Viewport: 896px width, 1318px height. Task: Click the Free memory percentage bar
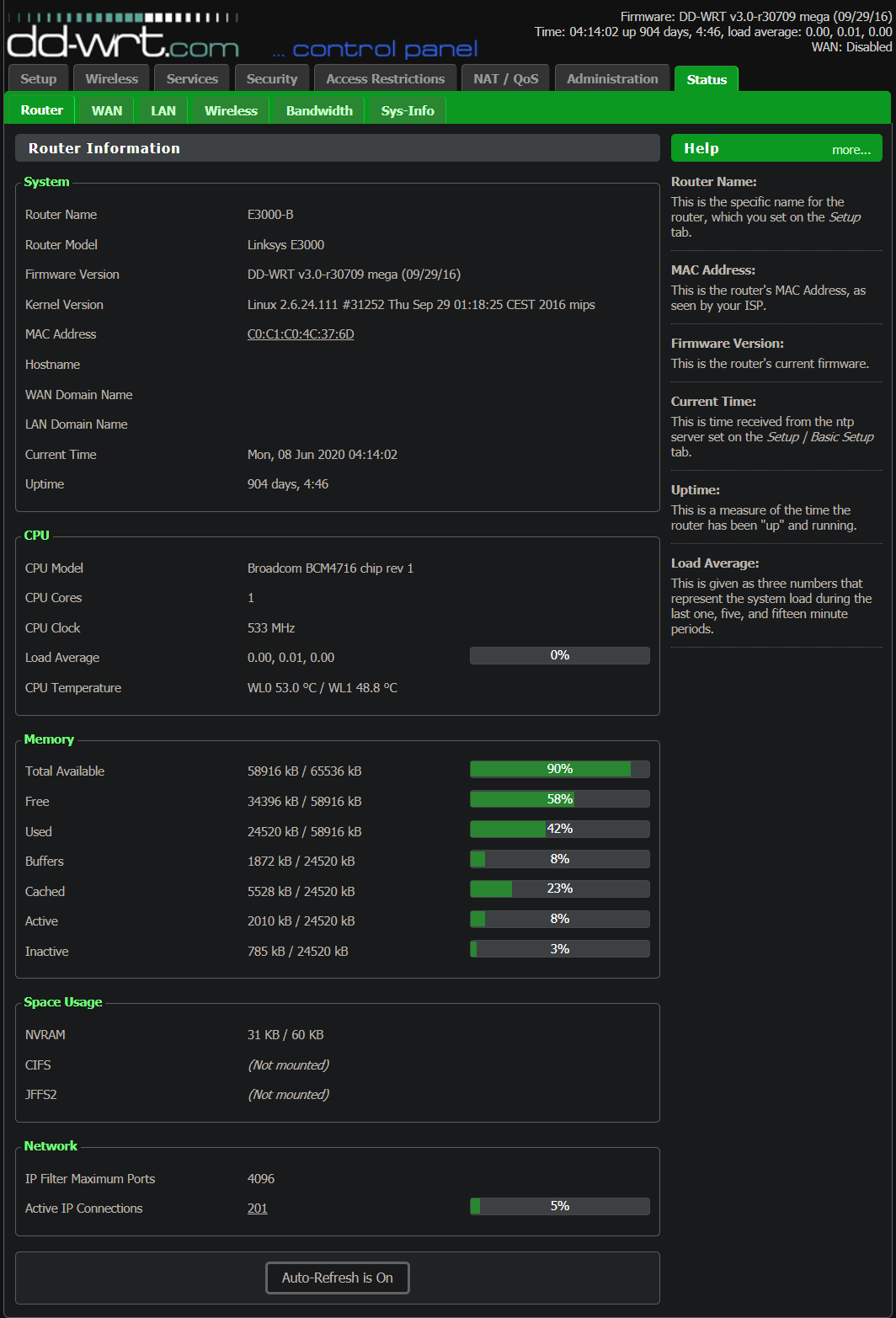click(x=559, y=798)
